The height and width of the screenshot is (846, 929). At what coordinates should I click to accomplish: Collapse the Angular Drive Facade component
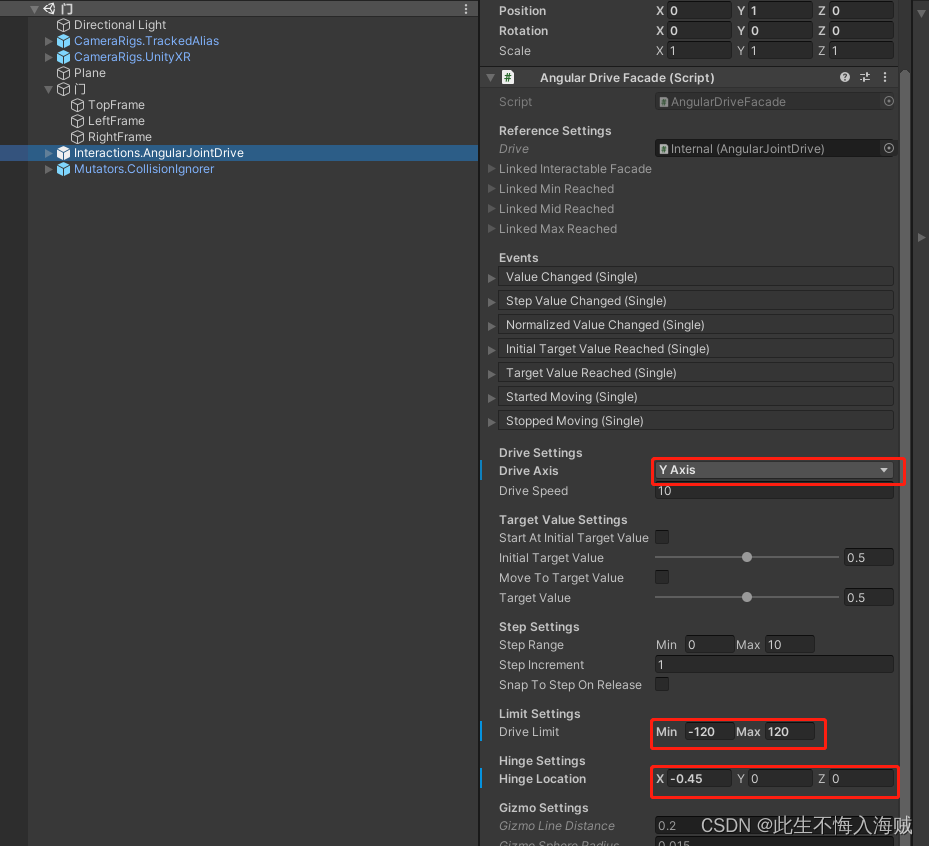click(488, 77)
